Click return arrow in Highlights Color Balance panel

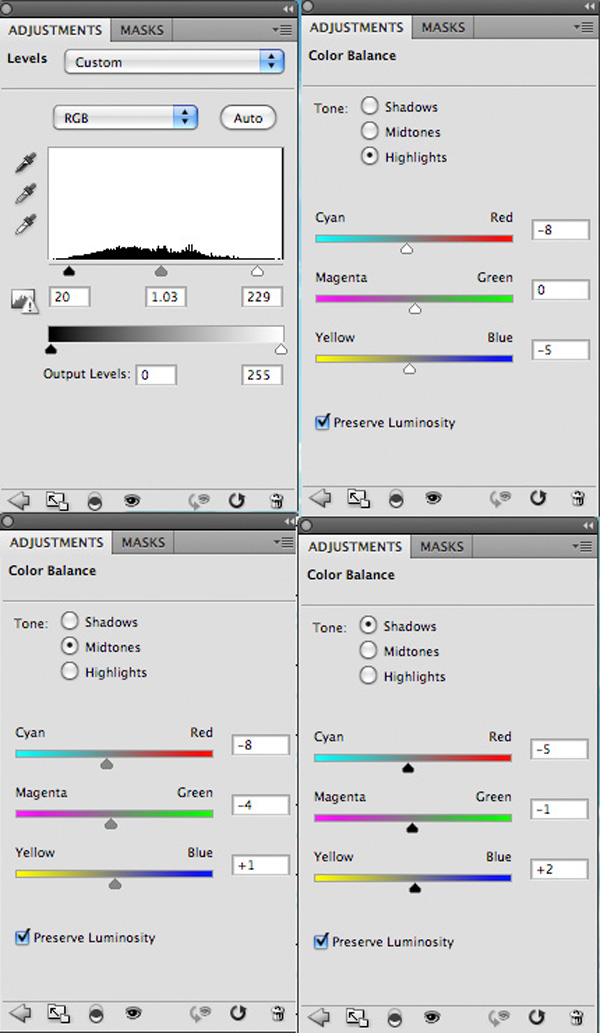click(x=320, y=498)
